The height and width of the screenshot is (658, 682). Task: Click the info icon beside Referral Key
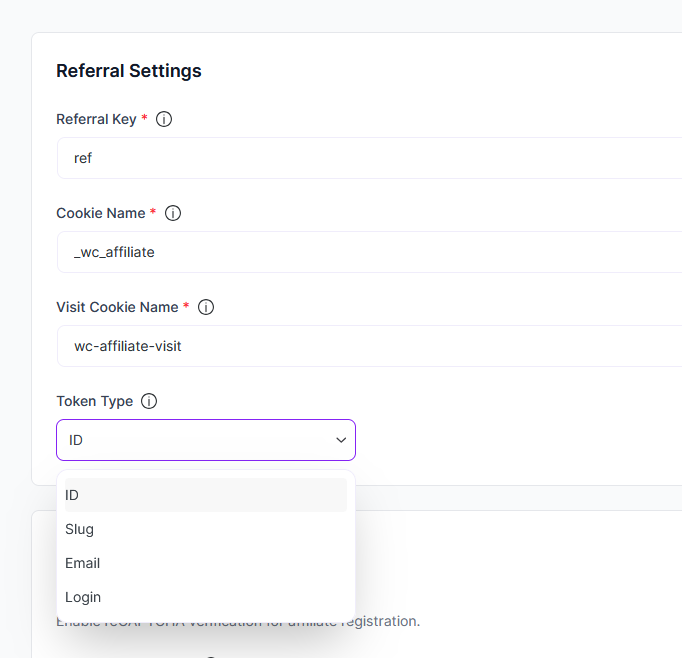[x=164, y=119]
